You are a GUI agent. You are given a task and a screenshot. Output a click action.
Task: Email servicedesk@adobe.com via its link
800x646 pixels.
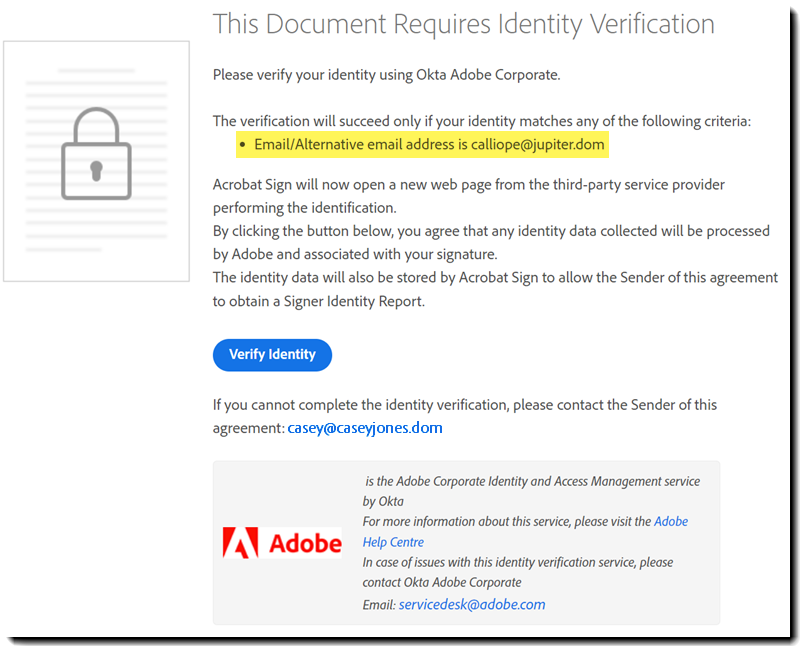[470, 604]
